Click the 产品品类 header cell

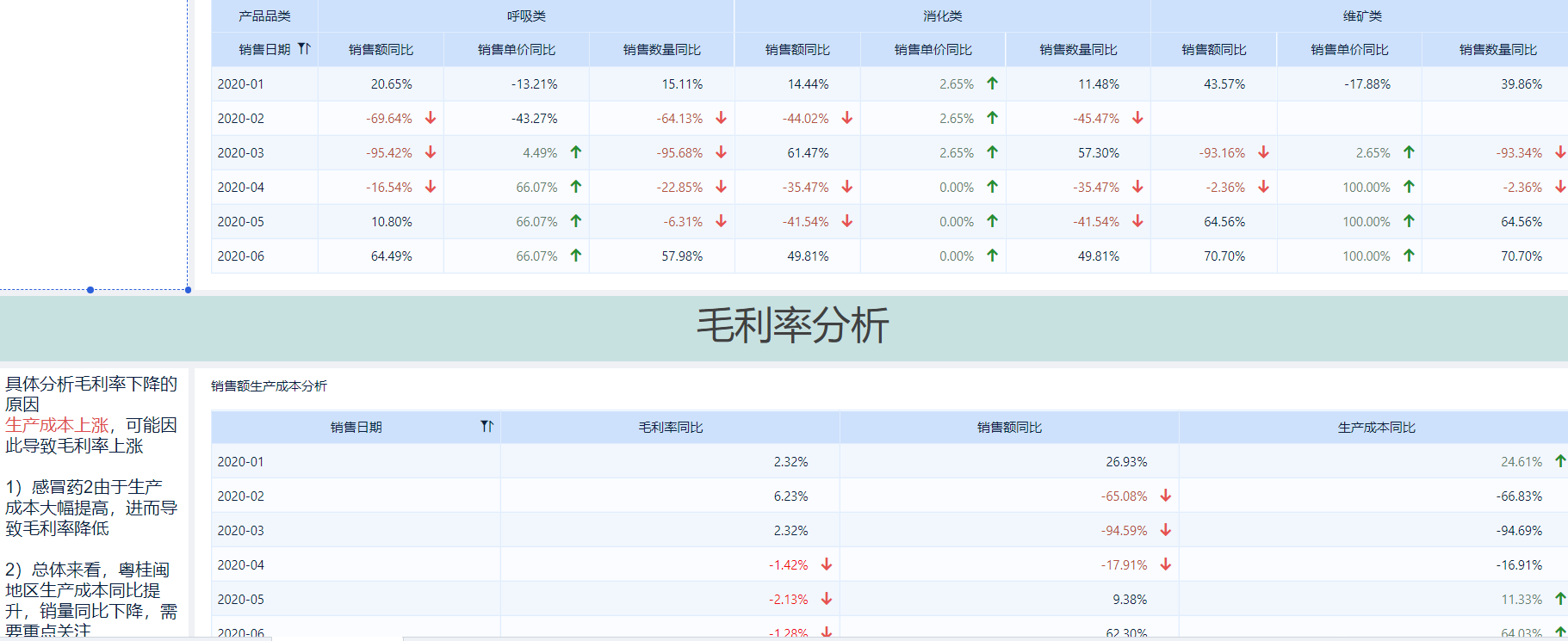click(x=264, y=16)
